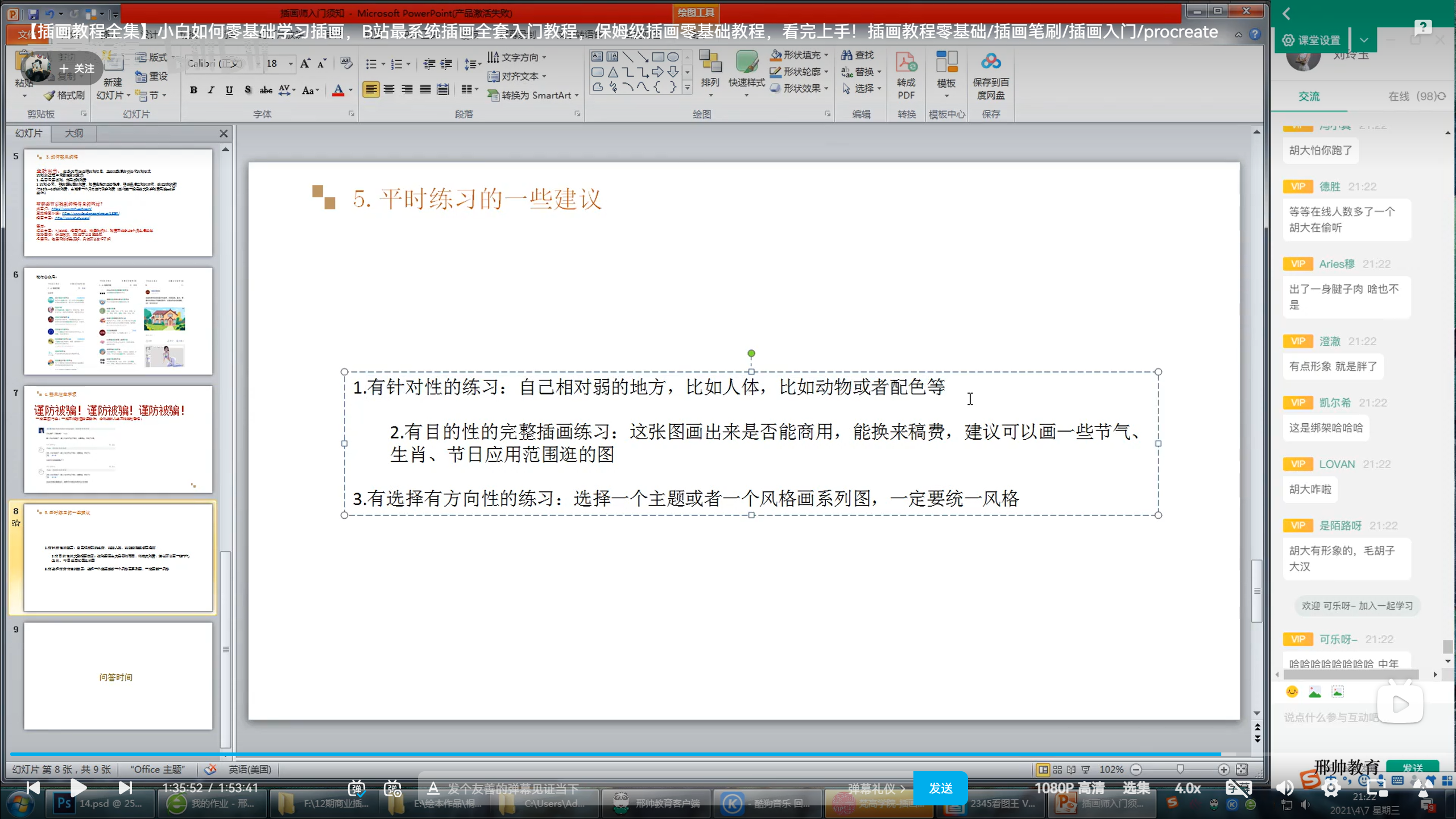The image size is (1456, 819).
Task: Open the font size dropdown
Action: 291,64
